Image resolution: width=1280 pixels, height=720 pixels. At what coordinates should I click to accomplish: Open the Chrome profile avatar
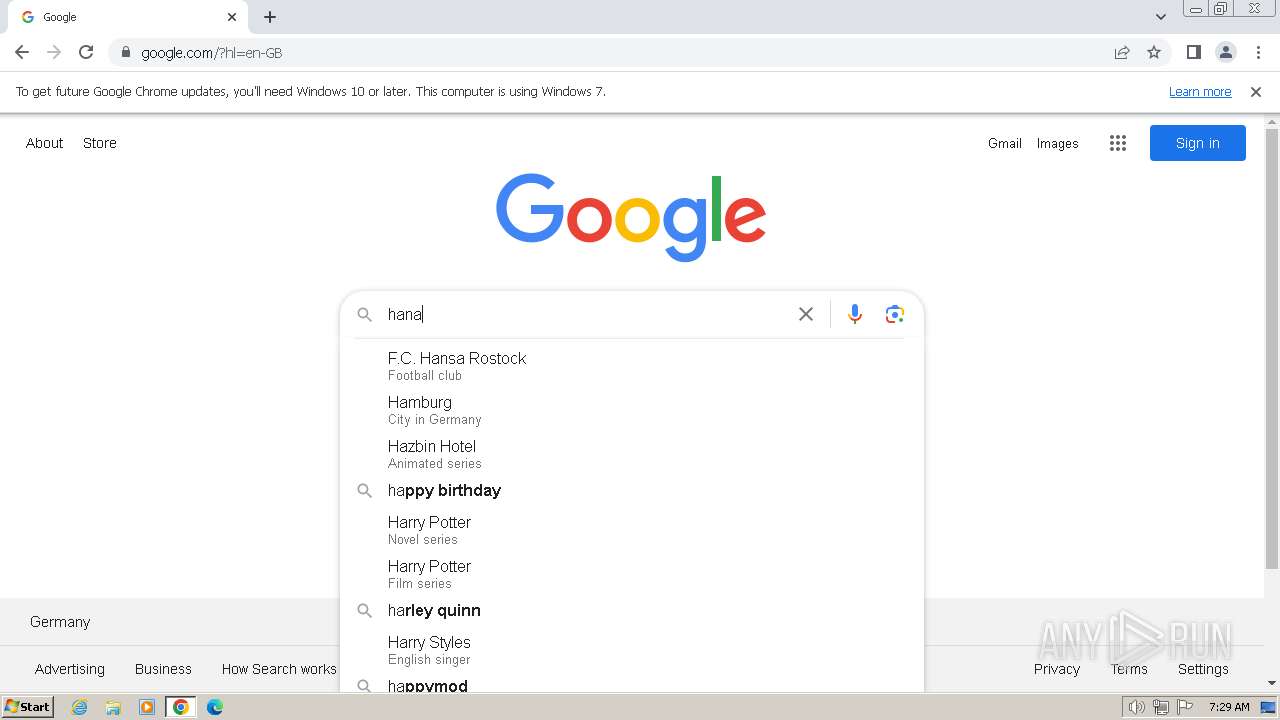[1225, 52]
